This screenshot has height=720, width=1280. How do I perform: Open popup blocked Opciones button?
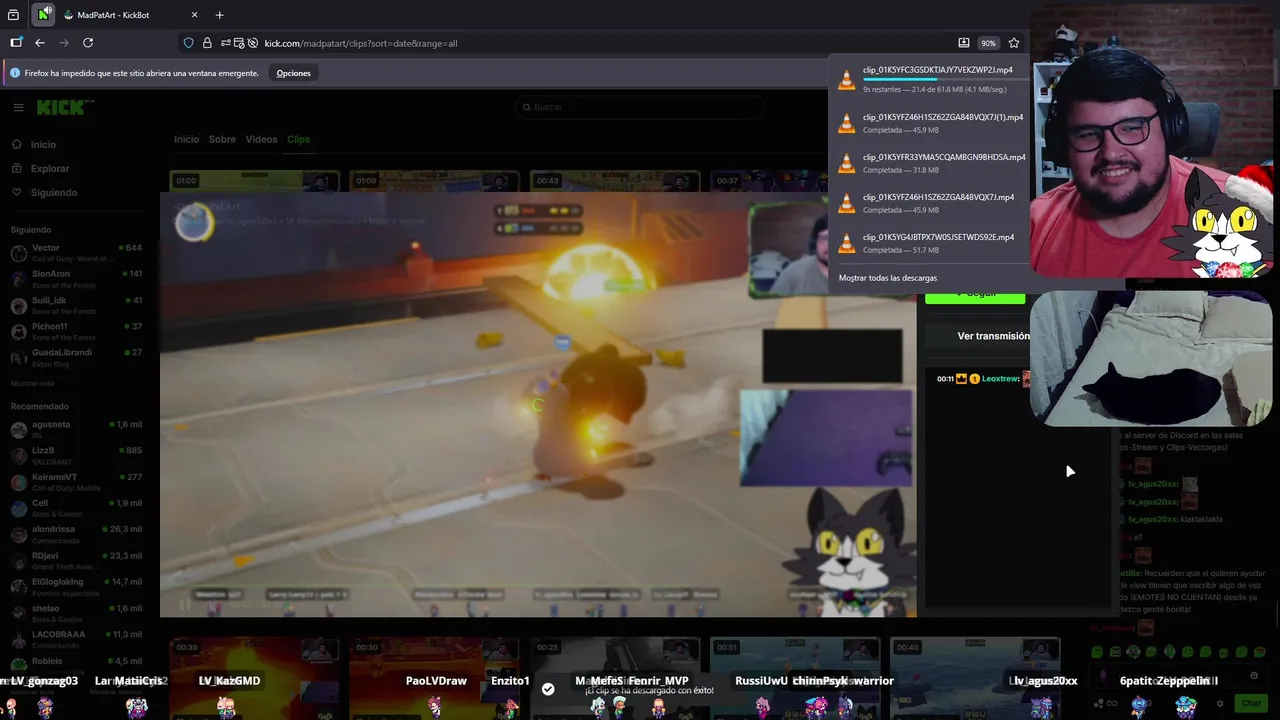[x=293, y=73]
